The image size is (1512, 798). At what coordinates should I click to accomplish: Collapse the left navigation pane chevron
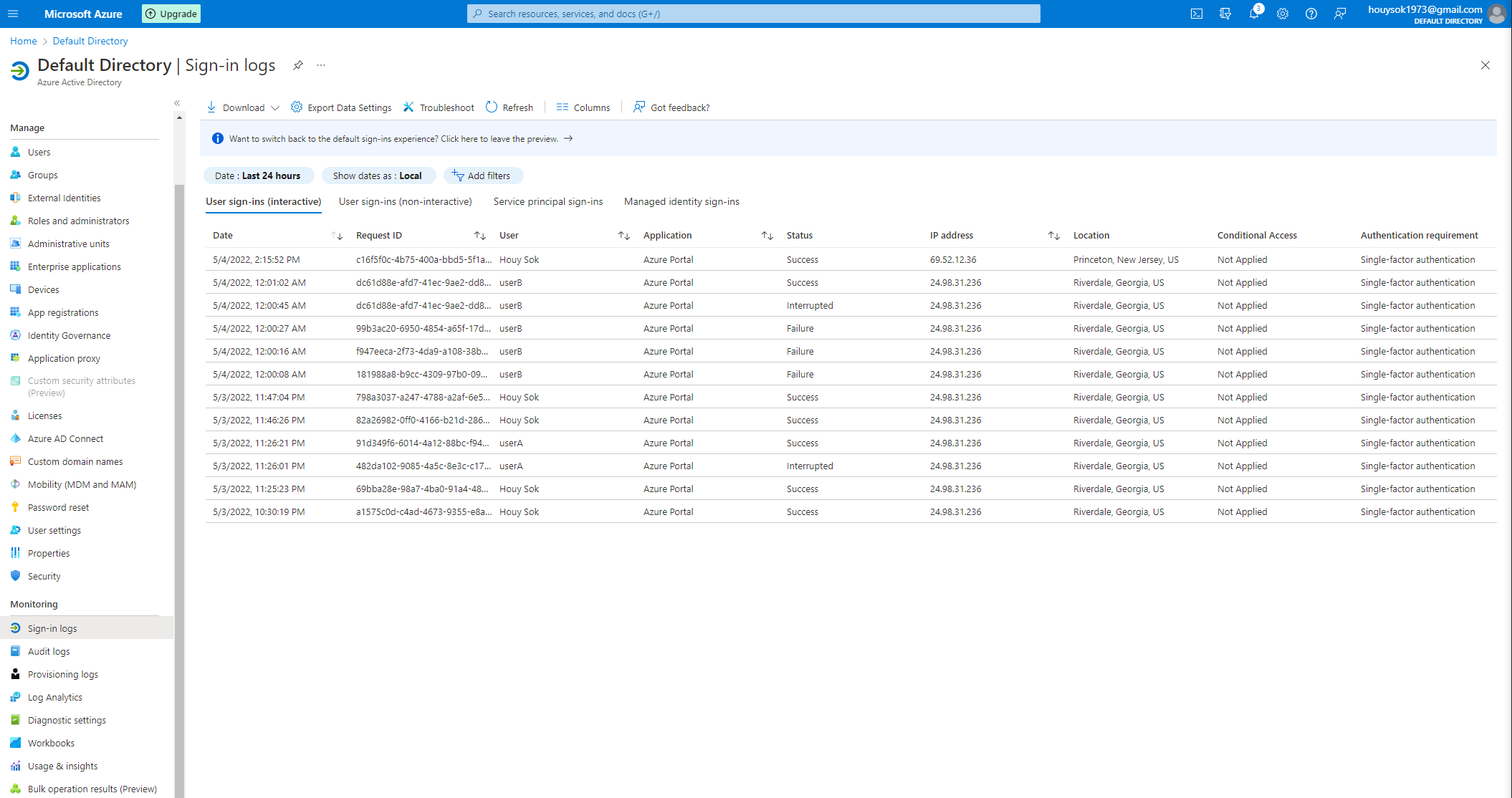point(177,103)
